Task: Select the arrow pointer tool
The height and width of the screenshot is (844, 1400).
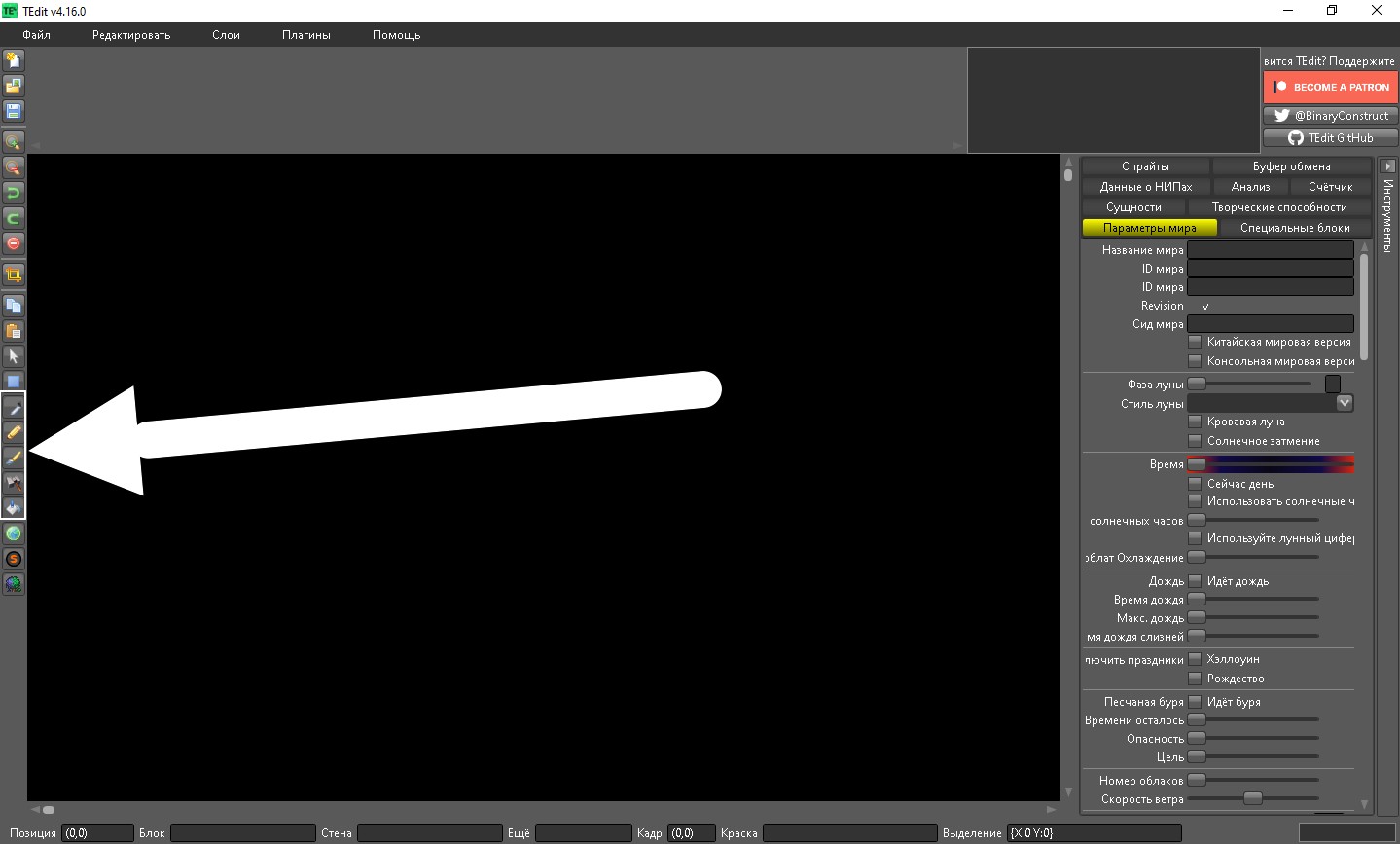Action: click(x=14, y=356)
